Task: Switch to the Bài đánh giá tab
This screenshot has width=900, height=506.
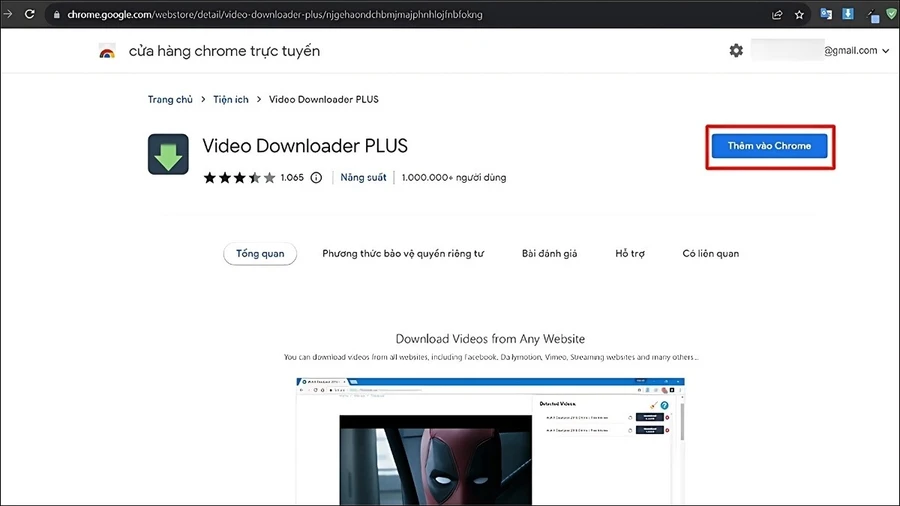Action: (x=549, y=254)
